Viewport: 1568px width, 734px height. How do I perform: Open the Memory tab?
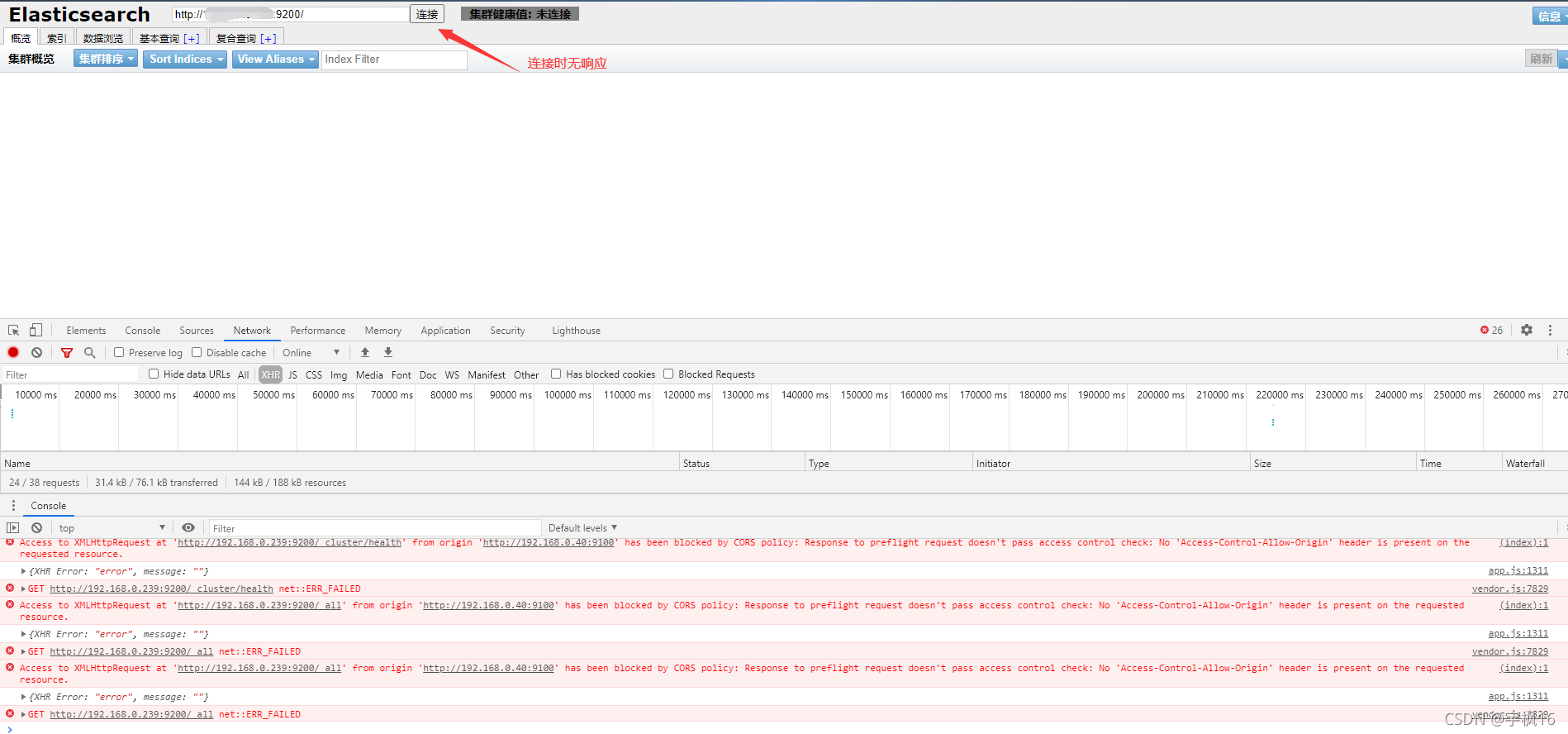pos(383,330)
